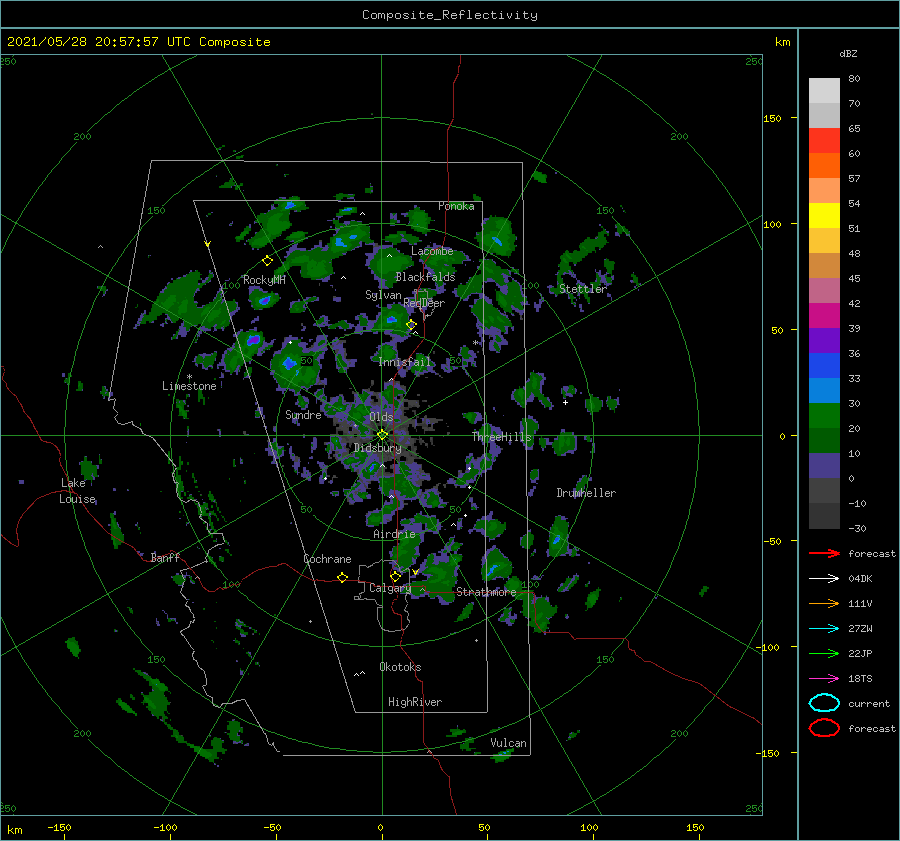
Task: Click the Limestone label
Action: (x=189, y=386)
